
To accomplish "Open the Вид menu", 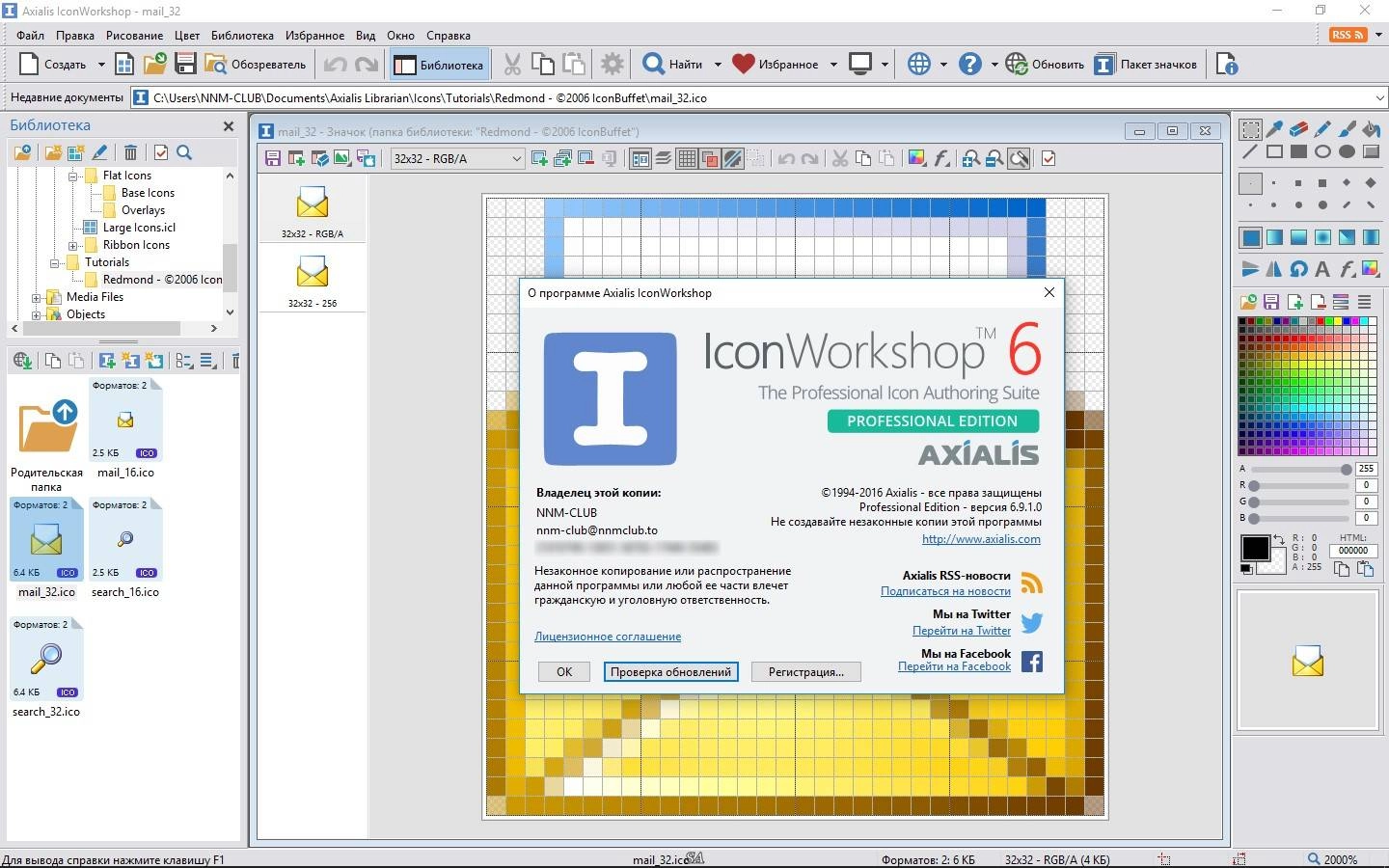I will click(366, 36).
